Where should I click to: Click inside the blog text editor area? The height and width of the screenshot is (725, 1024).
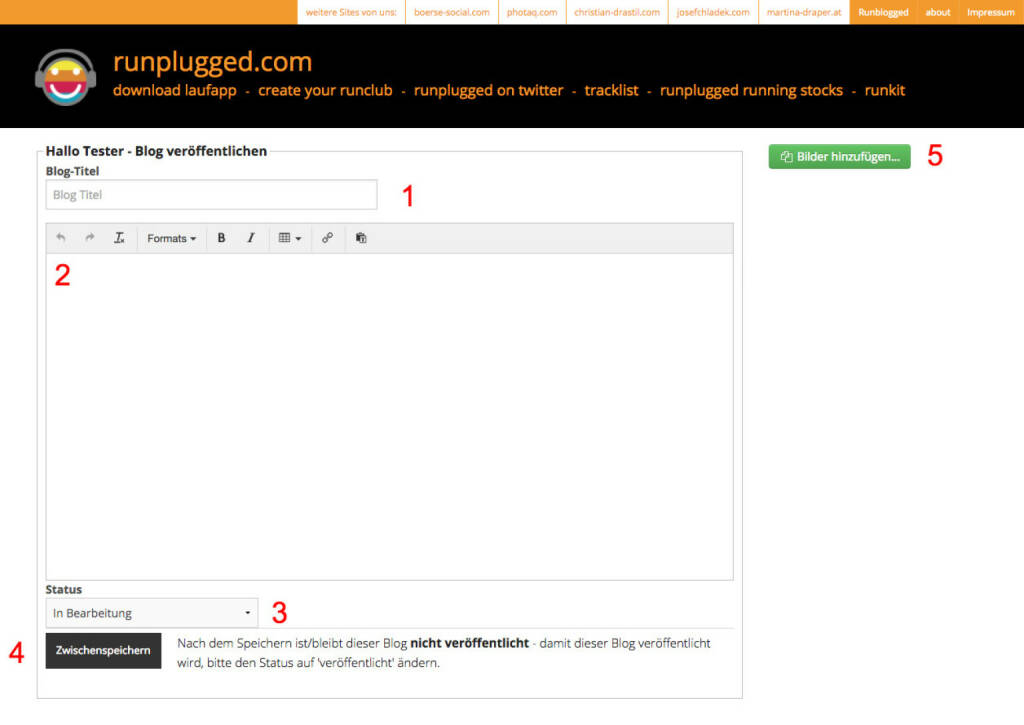(x=389, y=416)
